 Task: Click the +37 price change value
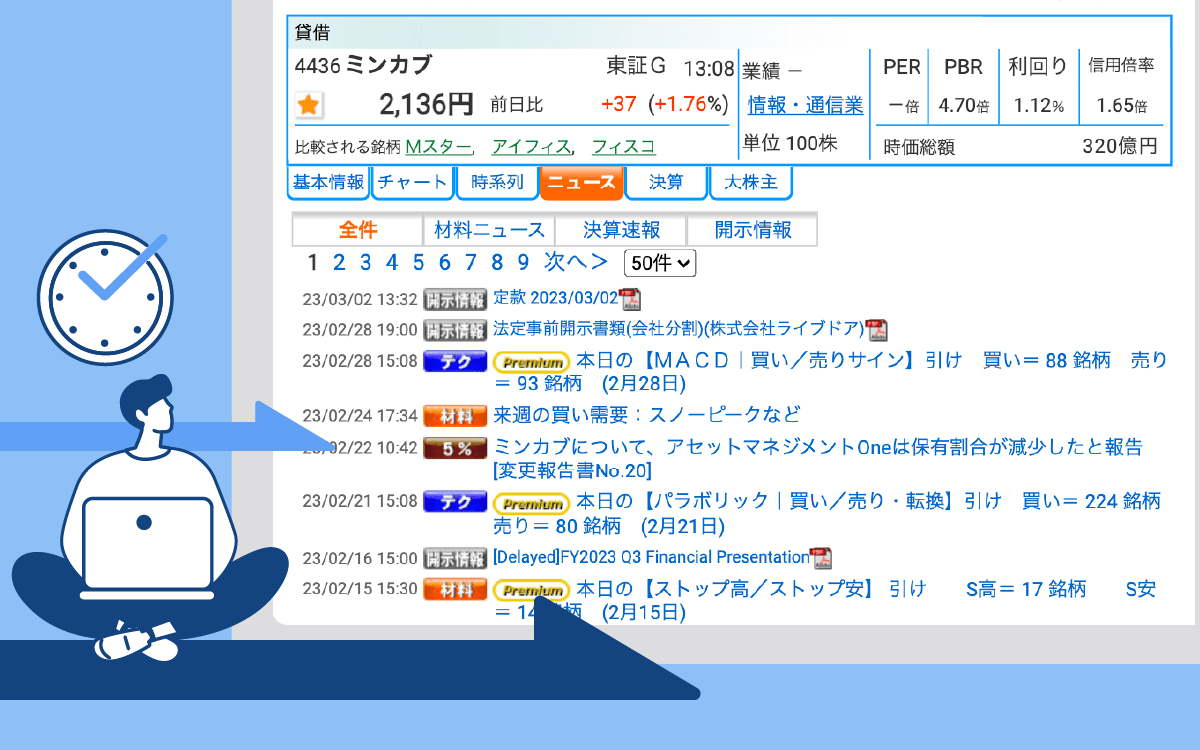click(x=619, y=104)
